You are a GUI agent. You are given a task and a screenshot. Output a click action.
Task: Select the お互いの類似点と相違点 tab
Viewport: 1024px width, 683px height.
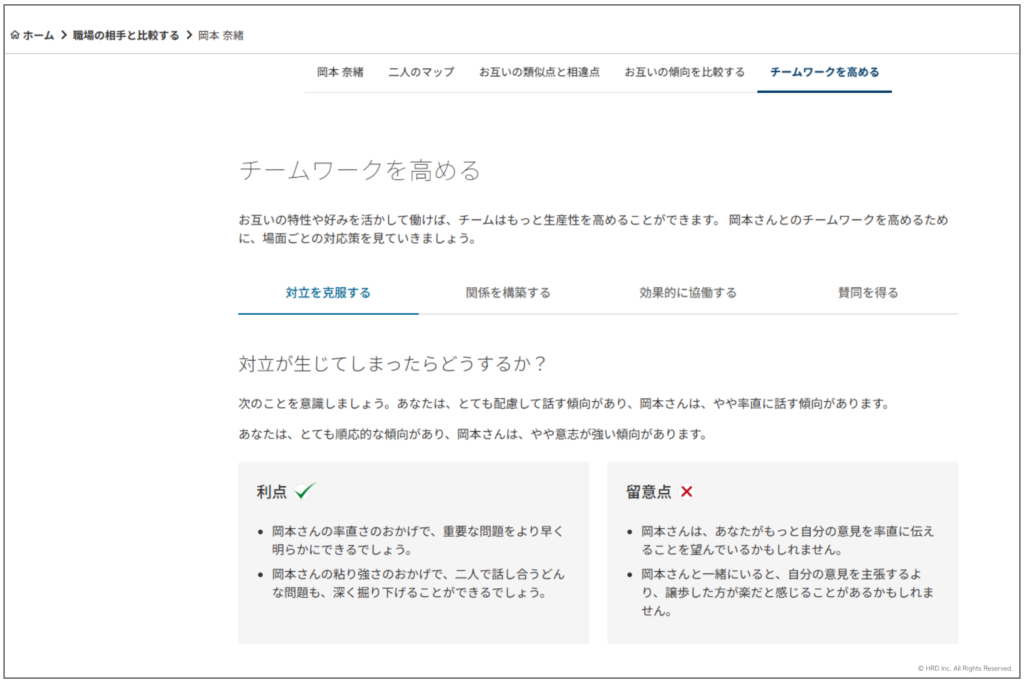click(x=539, y=72)
